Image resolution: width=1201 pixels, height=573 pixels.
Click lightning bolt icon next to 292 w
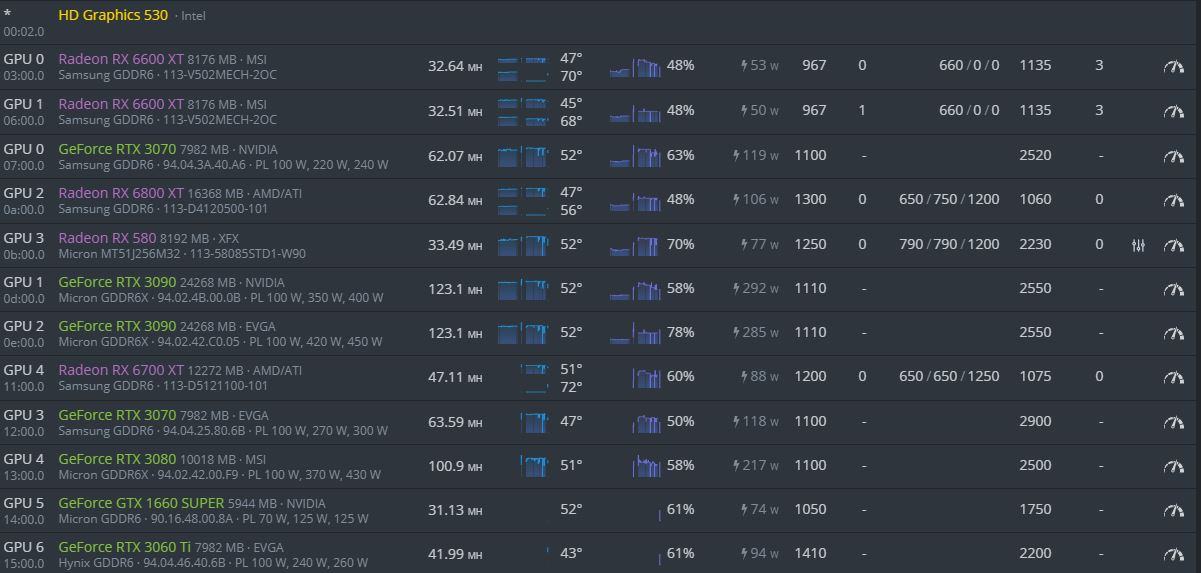pyautogui.click(x=737, y=288)
